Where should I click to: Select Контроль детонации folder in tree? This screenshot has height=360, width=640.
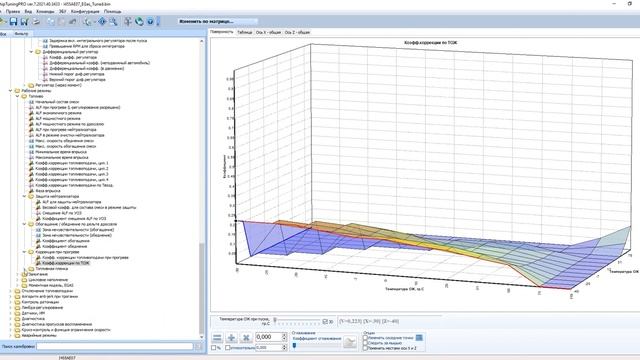[40, 302]
